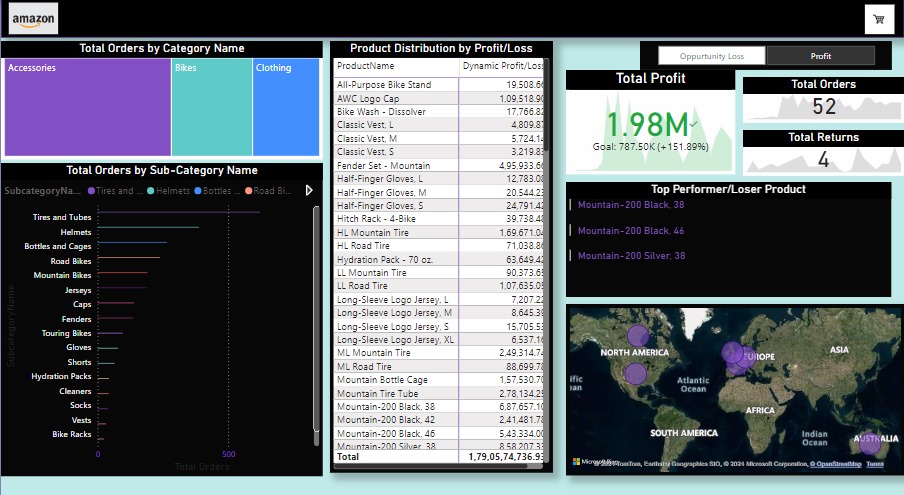Select the Australia map bubble
The height and width of the screenshot is (495, 904).
click(x=870, y=443)
